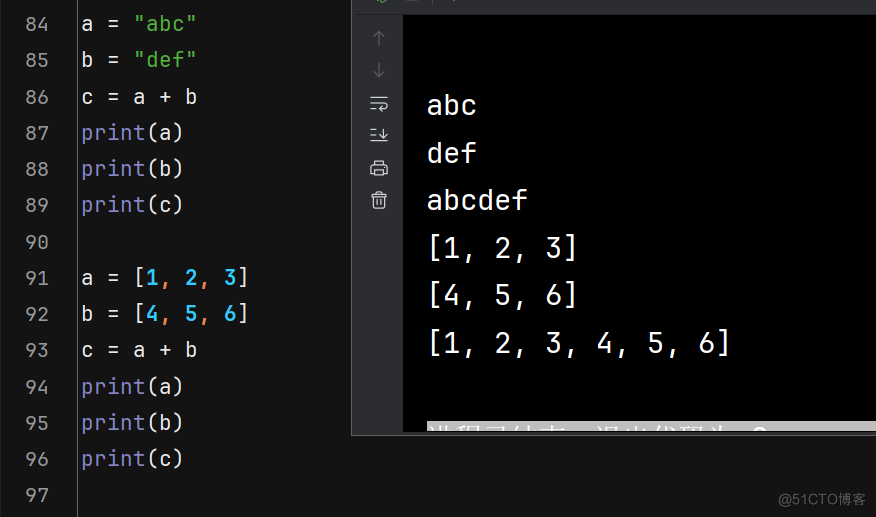This screenshot has height=517, width=876.
Task: Click console output [1, 2, 3, 4, 5, 6]
Action: click(x=579, y=343)
